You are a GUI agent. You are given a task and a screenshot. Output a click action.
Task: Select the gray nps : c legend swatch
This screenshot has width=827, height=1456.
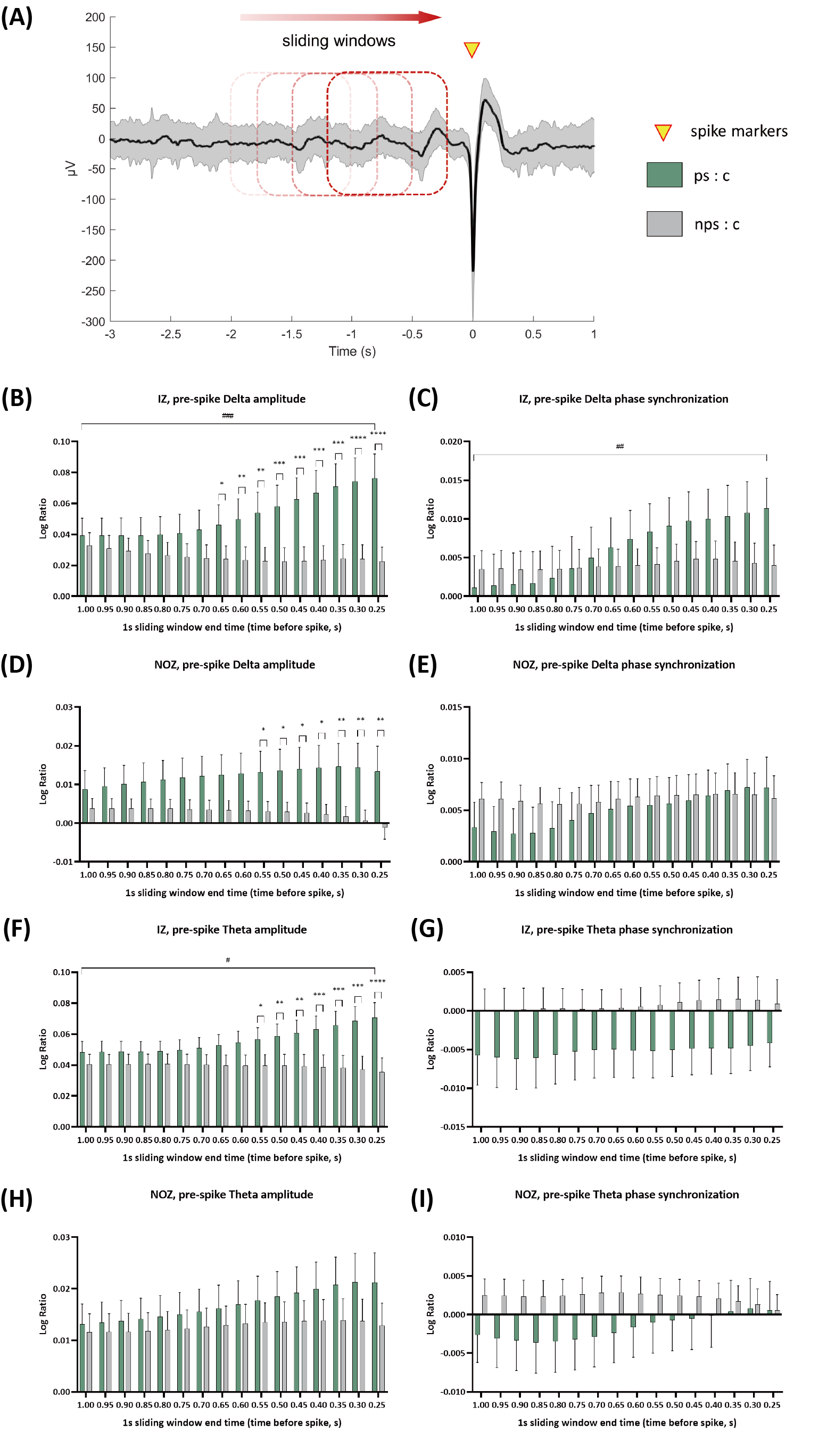click(x=664, y=224)
